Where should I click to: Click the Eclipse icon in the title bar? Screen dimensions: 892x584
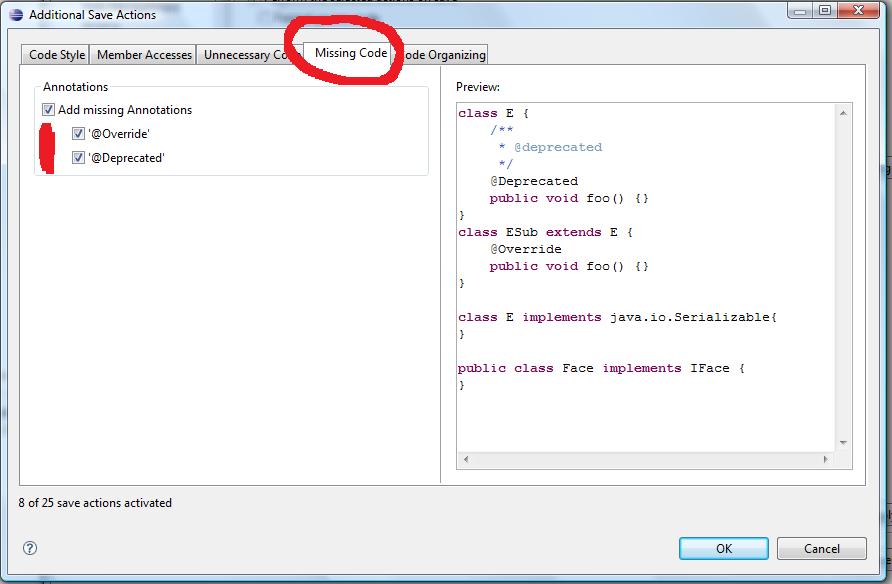pos(16,15)
